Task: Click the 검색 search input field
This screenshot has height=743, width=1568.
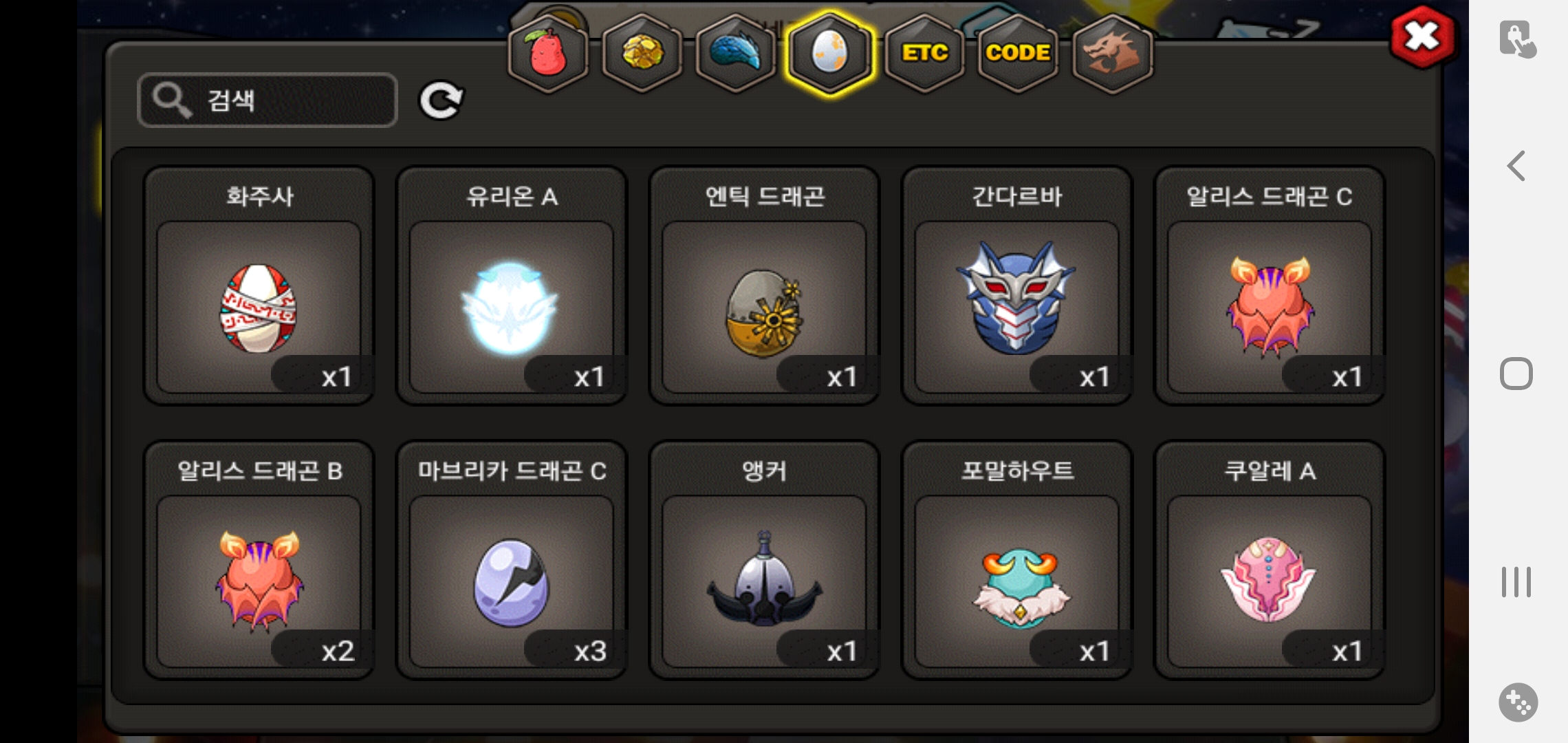Action: point(268,100)
